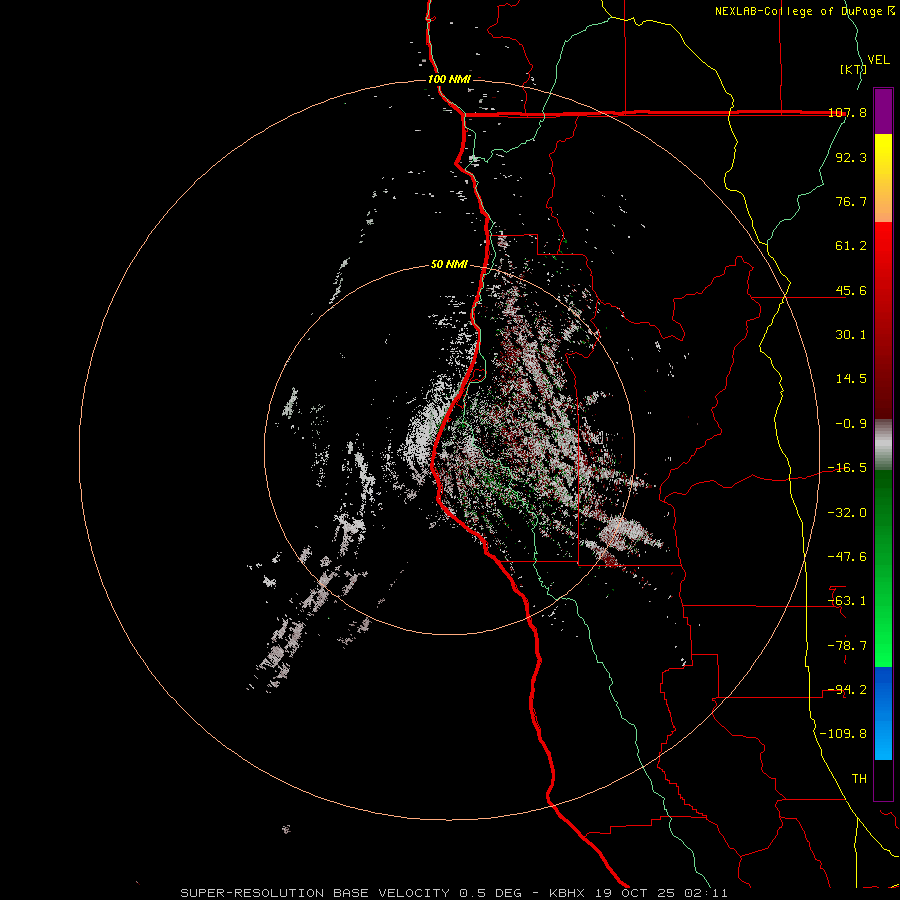Click the -78.7 velocity scale value
Screen dimensions: 900x900
coord(848,645)
